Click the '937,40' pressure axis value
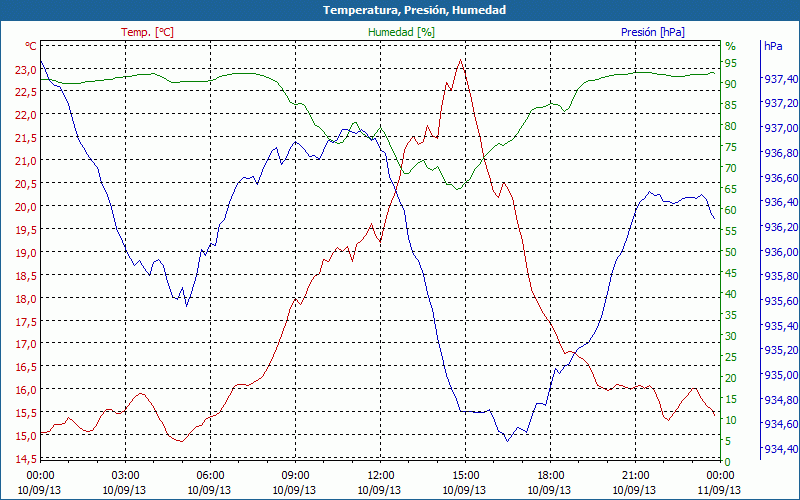This screenshot has width=800, height=500. (x=781, y=79)
